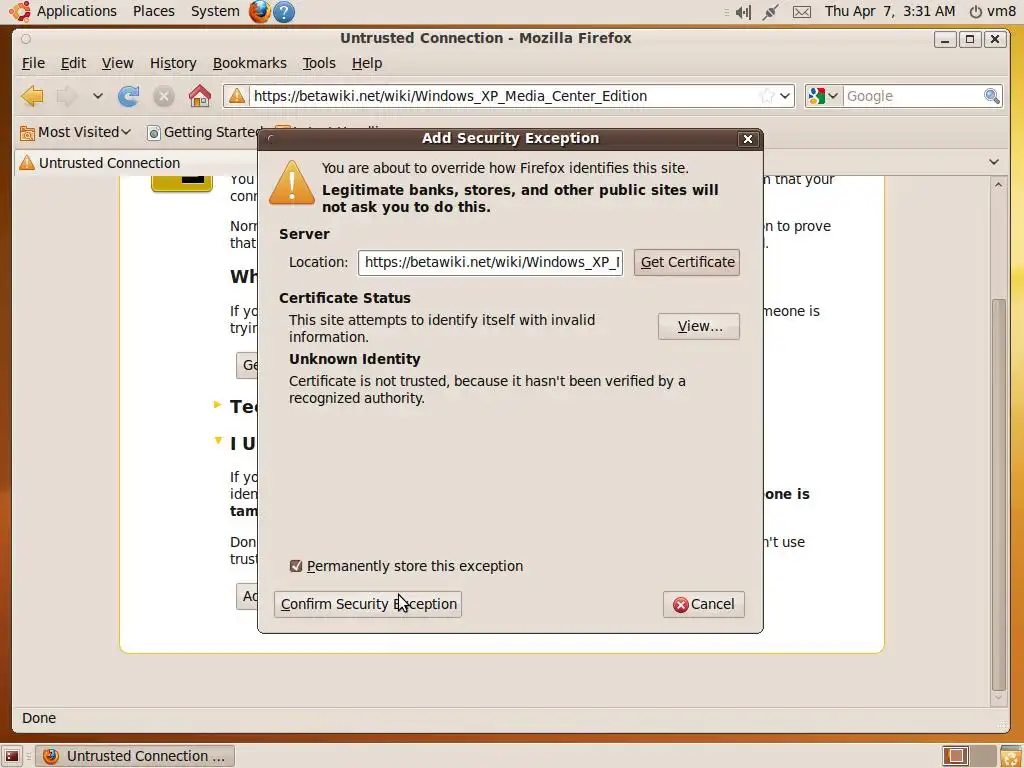The height and width of the screenshot is (768, 1024).
Task: Click the yellow warning icon on the tab
Action: click(x=27, y=163)
